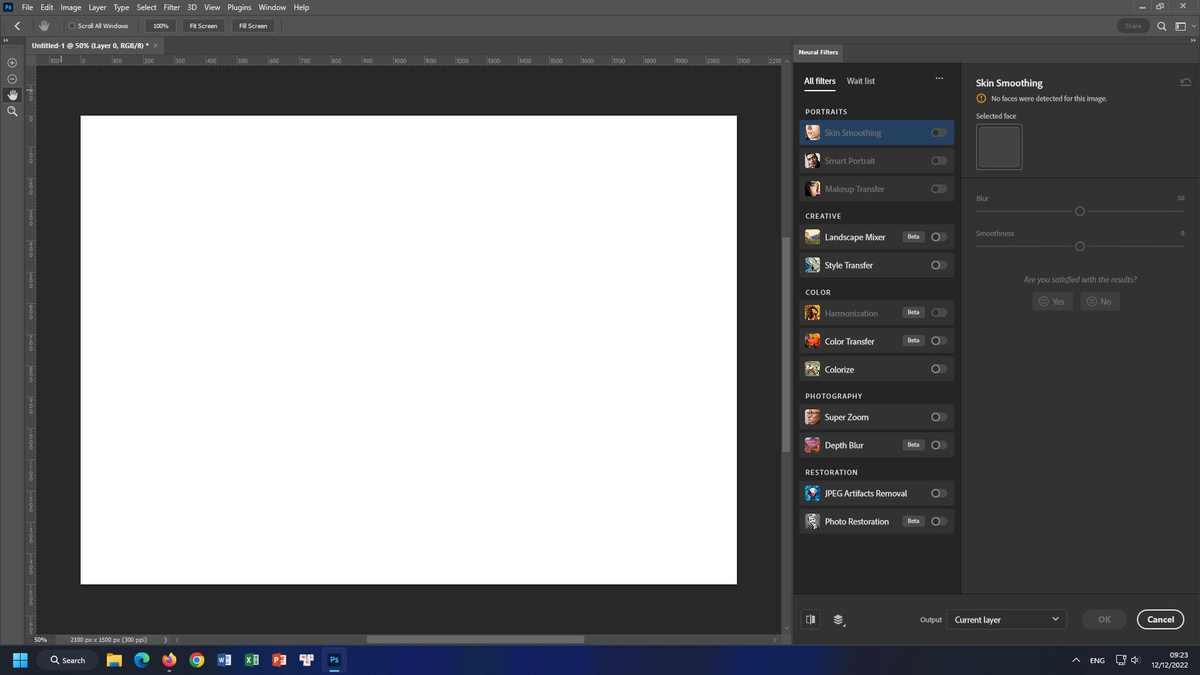The height and width of the screenshot is (675, 1200).
Task: Enable the Super Zoom toggle
Action: pos(938,417)
